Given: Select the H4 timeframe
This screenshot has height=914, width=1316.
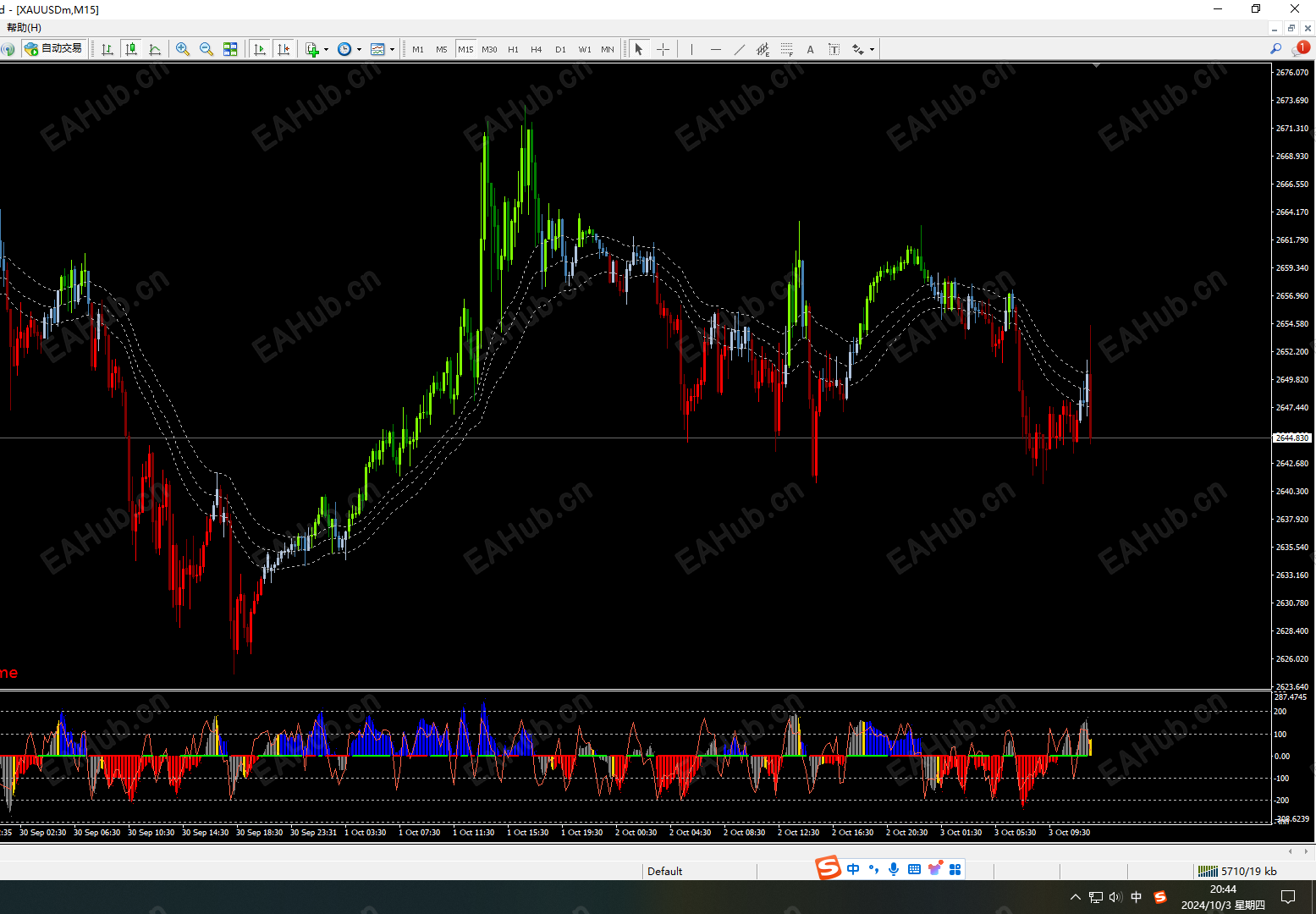Looking at the screenshot, I should pos(537,50).
